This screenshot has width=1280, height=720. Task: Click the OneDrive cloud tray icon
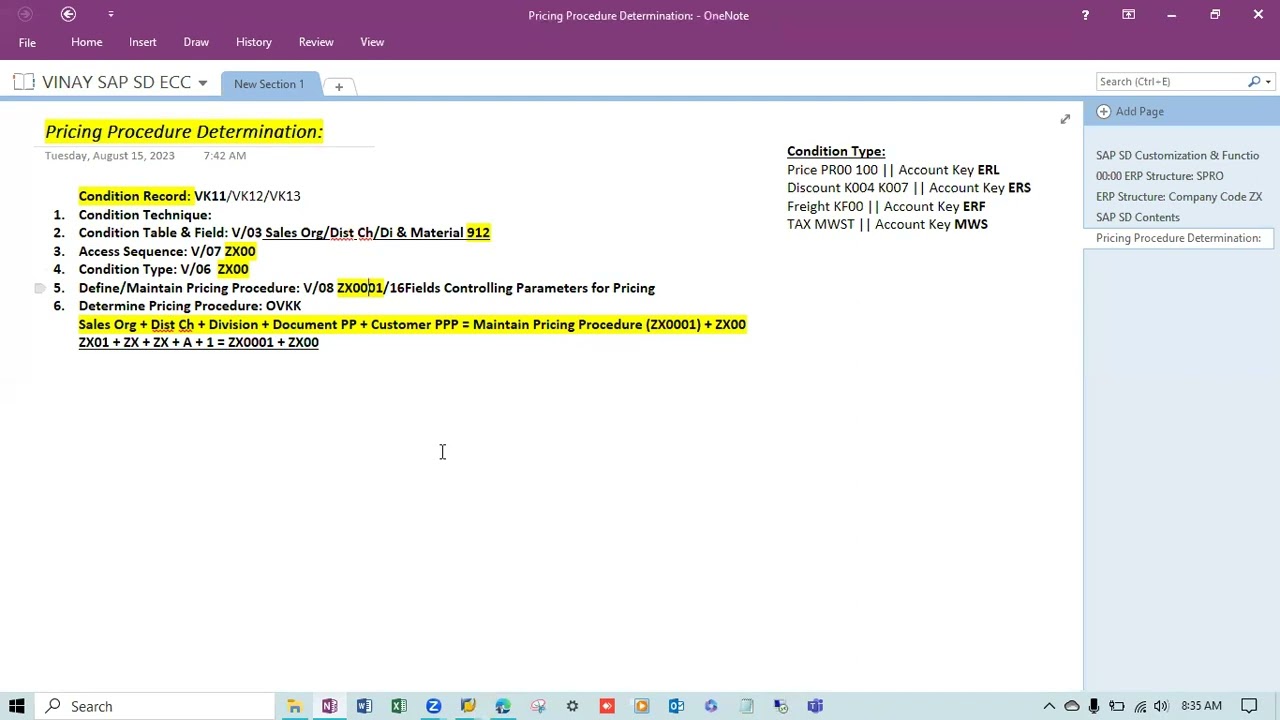(x=1071, y=706)
